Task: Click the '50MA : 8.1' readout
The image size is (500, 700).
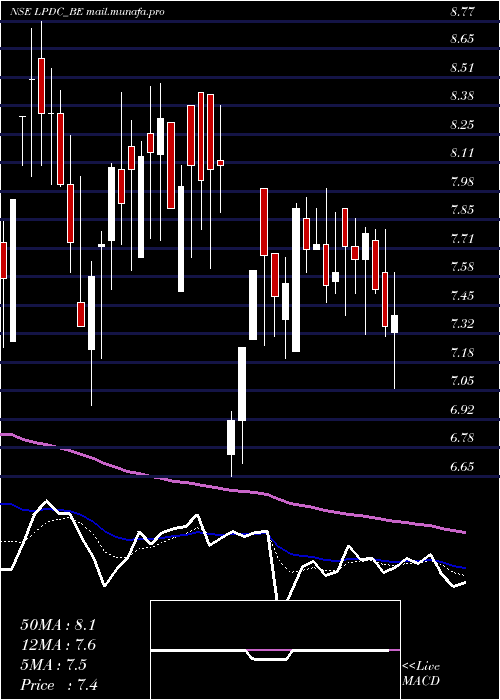Action: pos(58,625)
